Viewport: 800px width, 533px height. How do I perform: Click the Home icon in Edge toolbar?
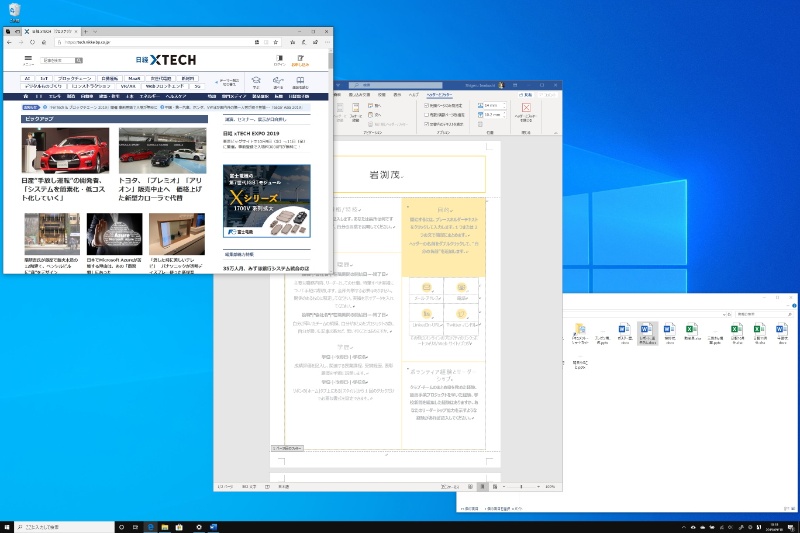click(44, 42)
